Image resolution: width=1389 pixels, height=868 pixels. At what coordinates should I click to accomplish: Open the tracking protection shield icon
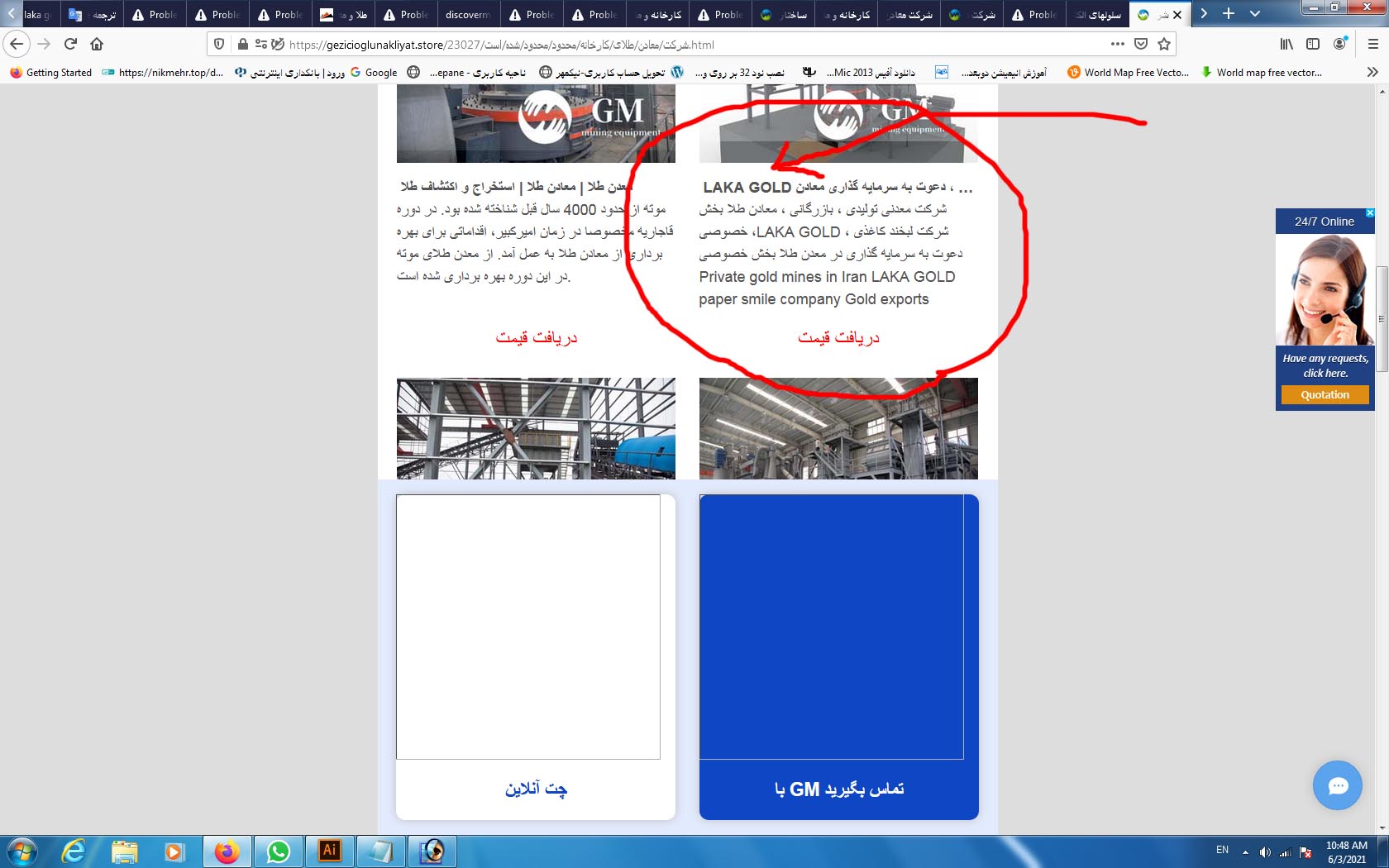(x=219, y=44)
